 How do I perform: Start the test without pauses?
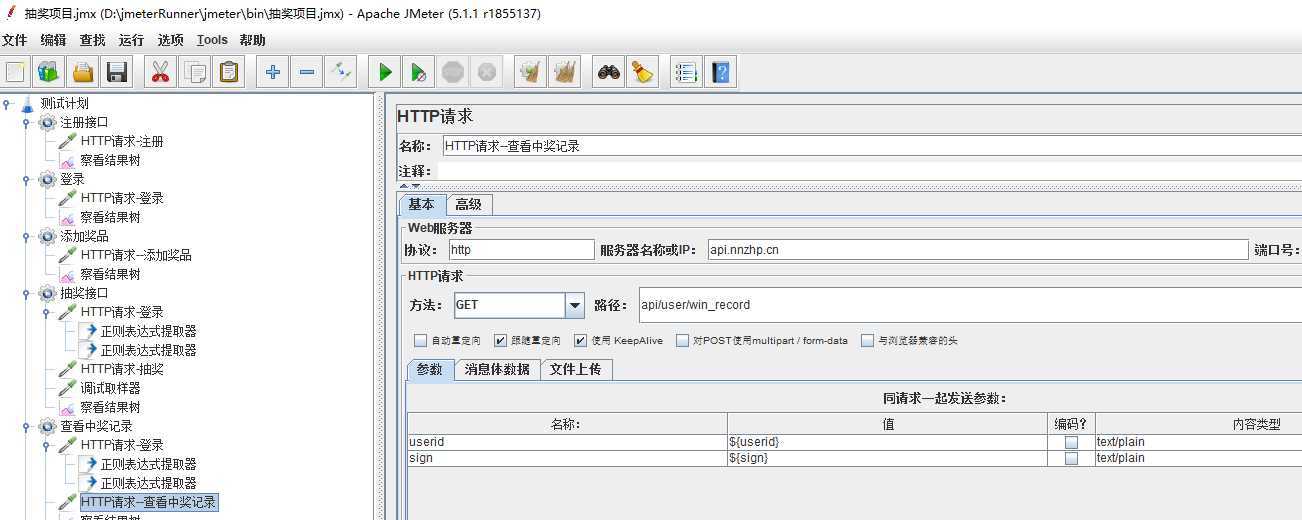(418, 72)
